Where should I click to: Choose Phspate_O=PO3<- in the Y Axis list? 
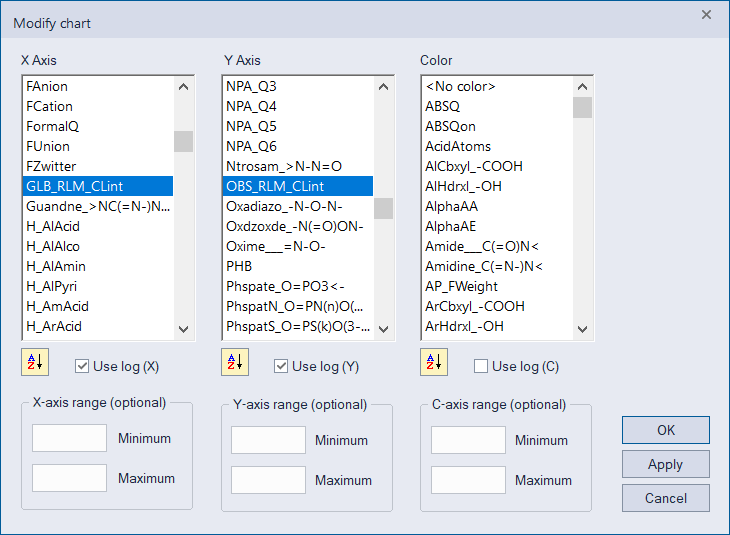(x=298, y=286)
